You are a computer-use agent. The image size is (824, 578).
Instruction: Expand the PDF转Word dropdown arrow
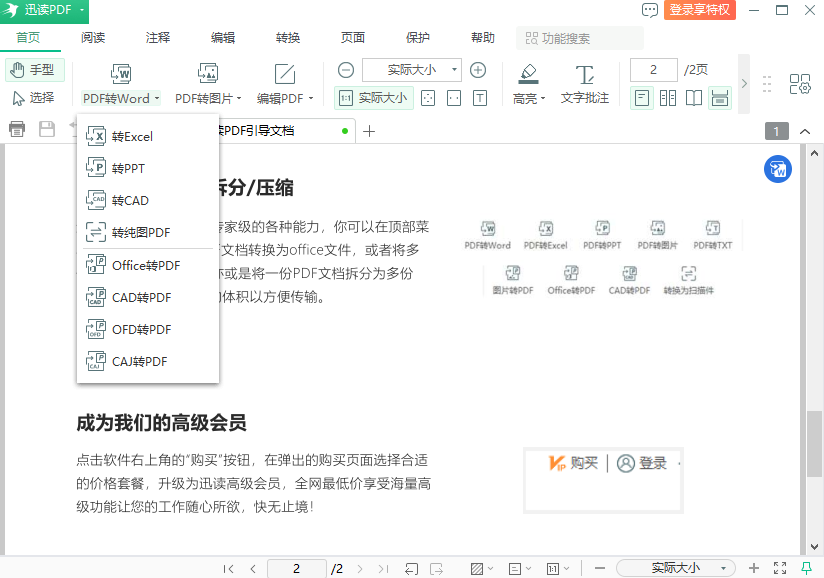coord(156,98)
